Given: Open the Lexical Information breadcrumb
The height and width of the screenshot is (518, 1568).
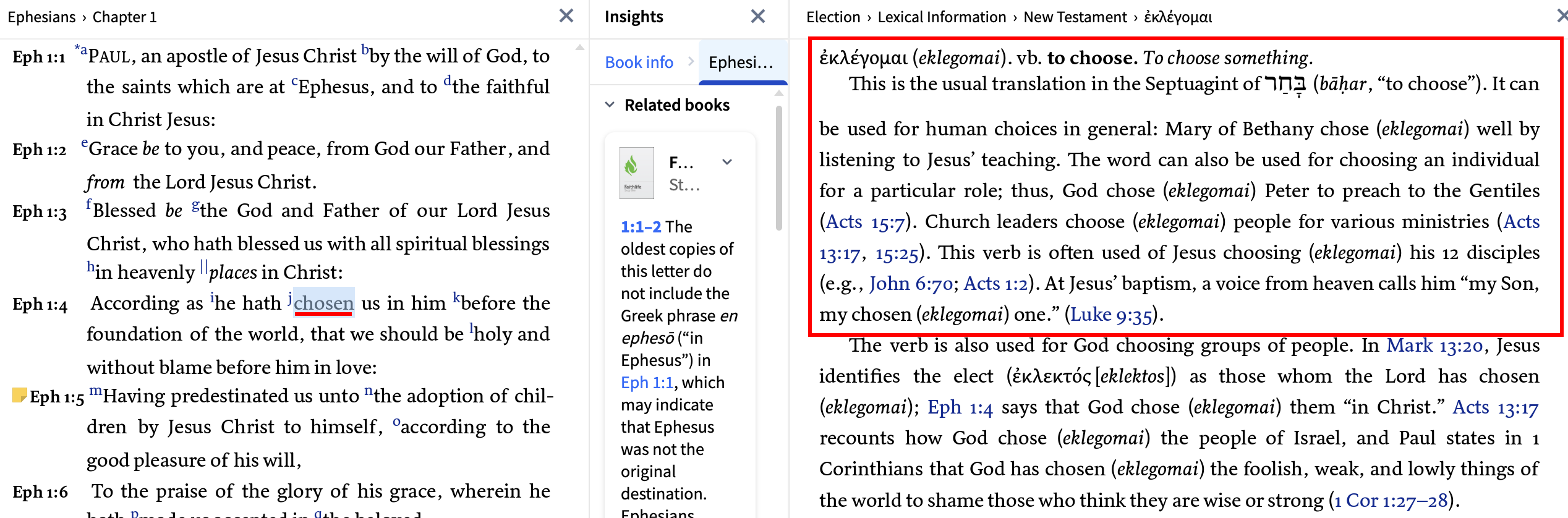Looking at the screenshot, I should click(942, 17).
